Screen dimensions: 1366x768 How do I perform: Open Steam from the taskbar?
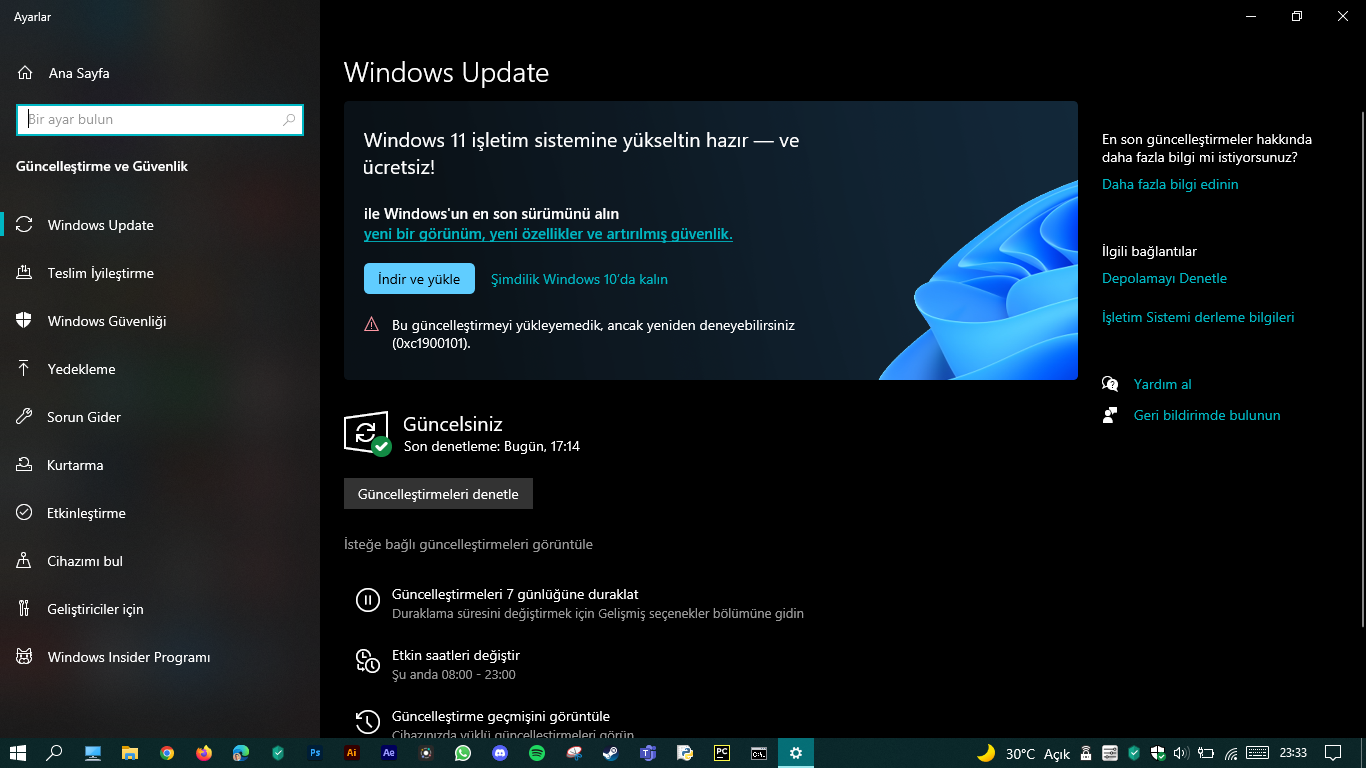click(x=611, y=753)
